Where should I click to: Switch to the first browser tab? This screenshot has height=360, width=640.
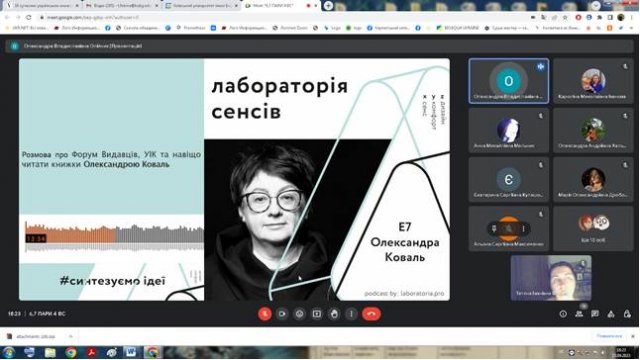pyautogui.click(x=41, y=6)
